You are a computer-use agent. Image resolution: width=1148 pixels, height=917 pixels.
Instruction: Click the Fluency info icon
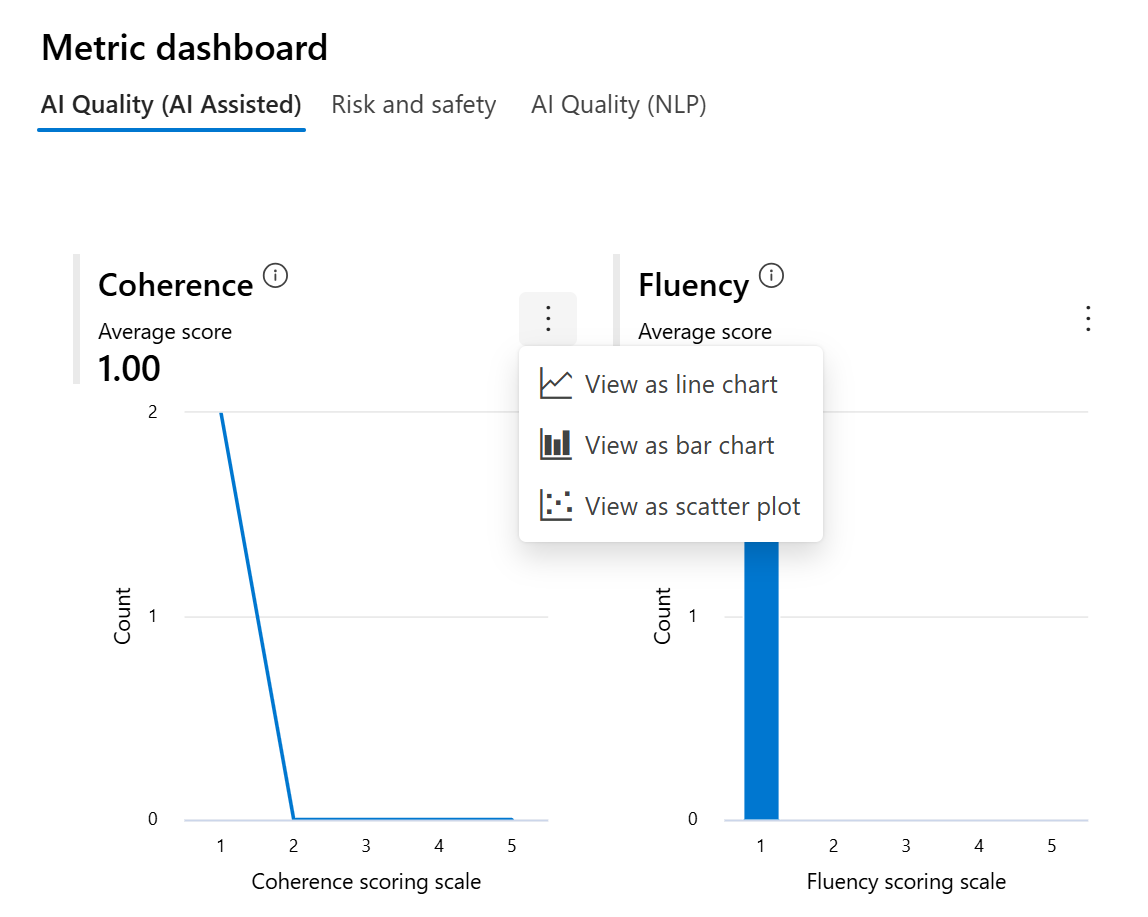(x=771, y=275)
